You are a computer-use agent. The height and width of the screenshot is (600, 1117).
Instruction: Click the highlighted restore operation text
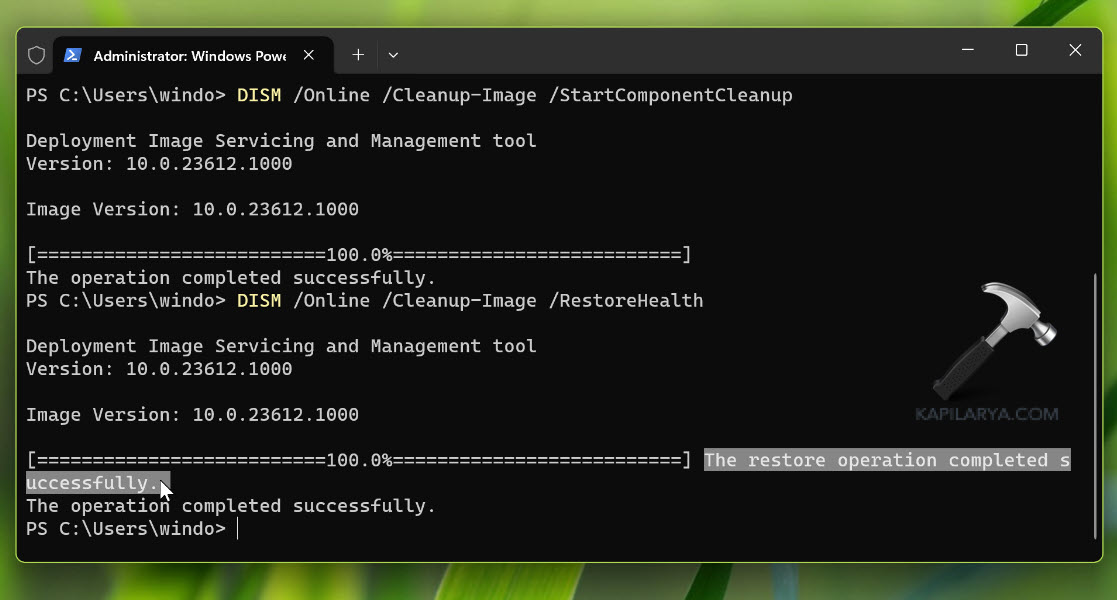click(x=887, y=460)
